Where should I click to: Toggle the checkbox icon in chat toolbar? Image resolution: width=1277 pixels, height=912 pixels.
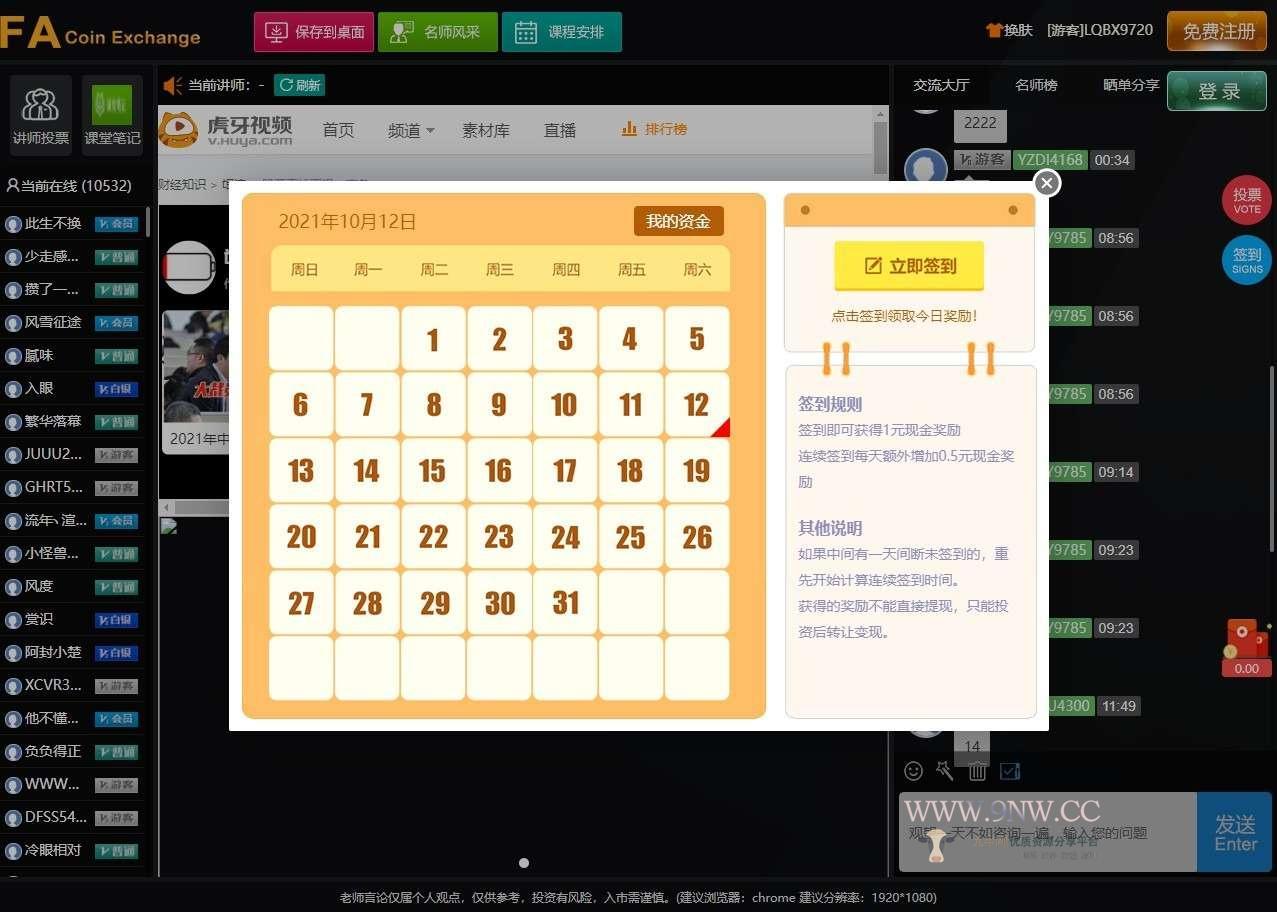[1010, 771]
